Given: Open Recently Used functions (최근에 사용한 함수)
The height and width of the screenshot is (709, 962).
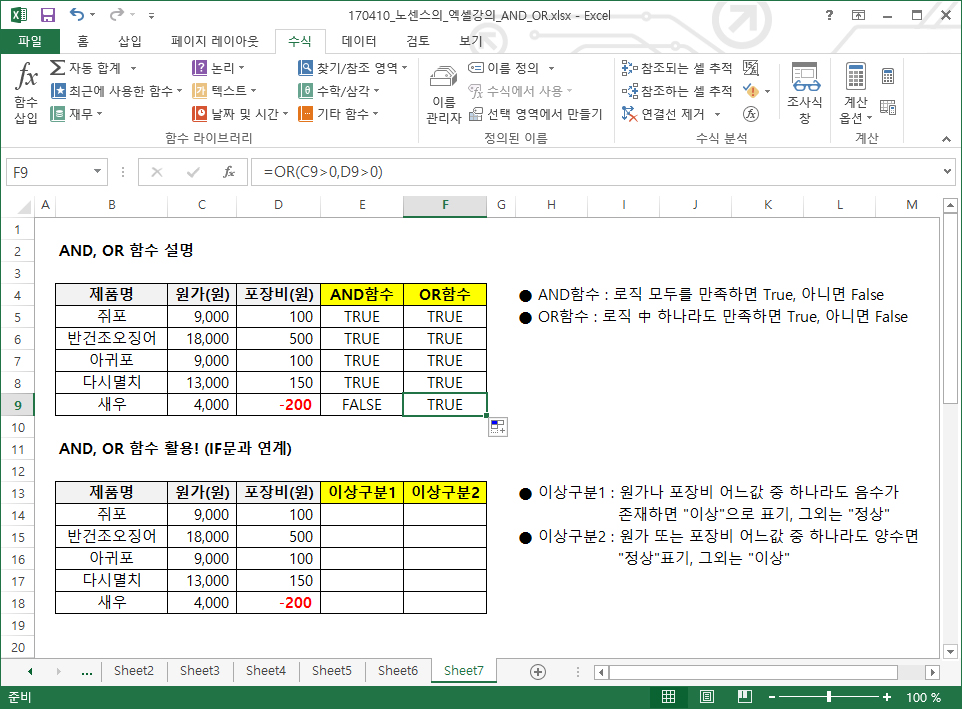Looking at the screenshot, I should 117,91.
